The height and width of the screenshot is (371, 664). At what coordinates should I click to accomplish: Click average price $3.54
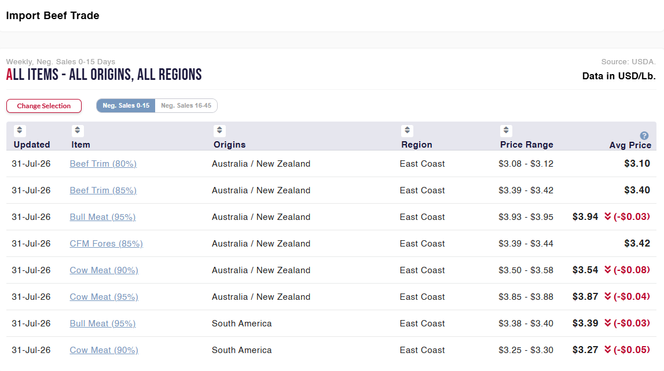585,270
